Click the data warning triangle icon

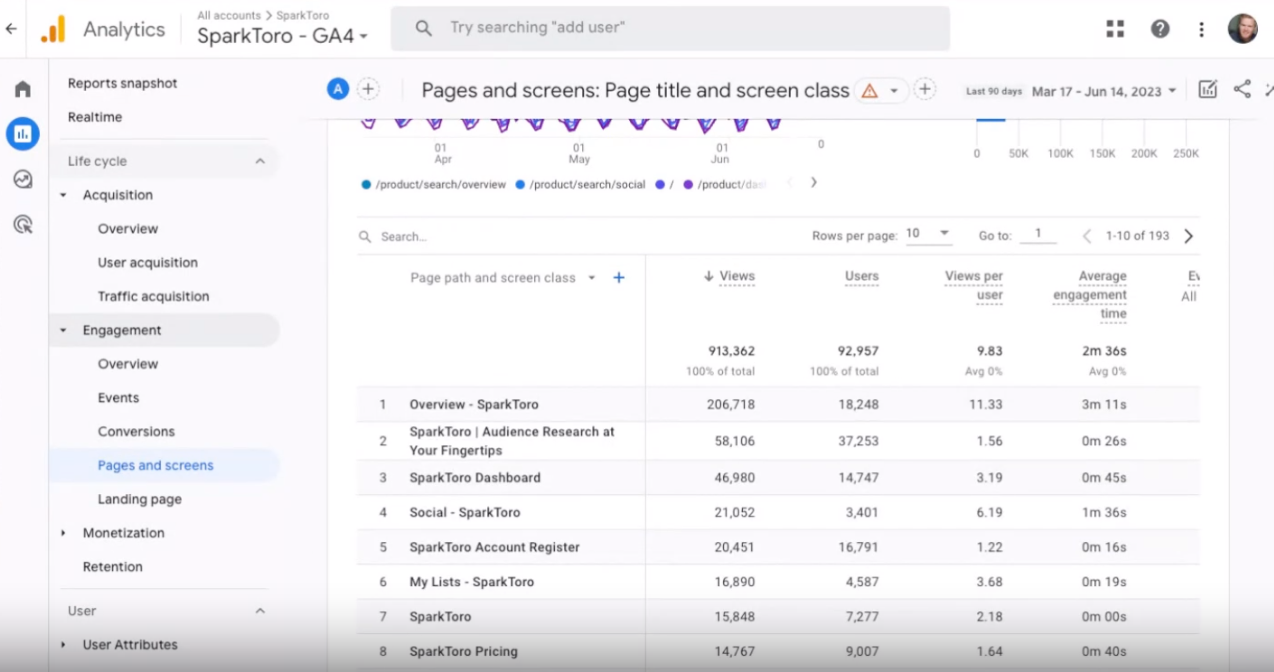pyautogui.click(x=869, y=91)
